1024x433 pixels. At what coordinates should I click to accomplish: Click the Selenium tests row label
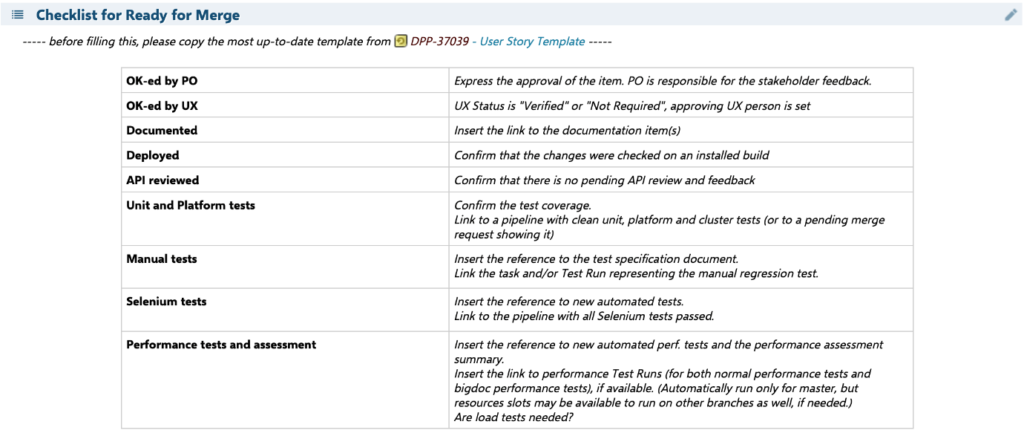167,301
